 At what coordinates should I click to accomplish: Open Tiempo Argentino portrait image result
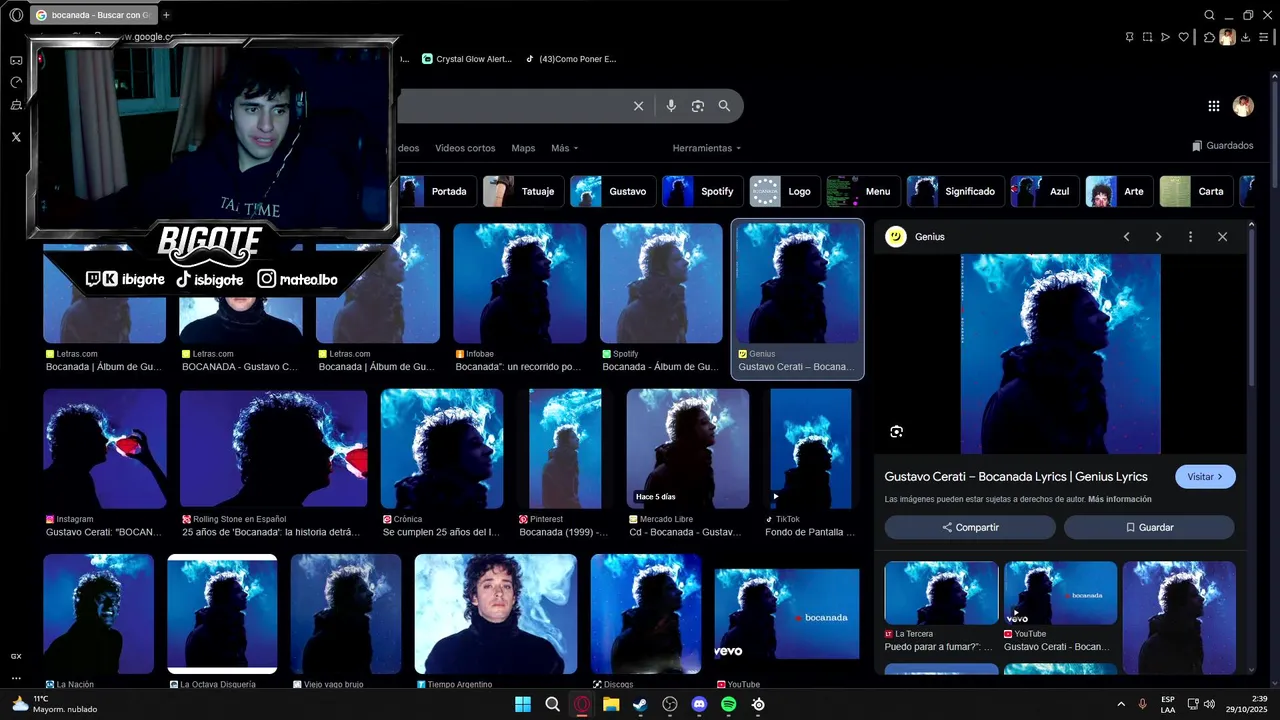coord(496,614)
